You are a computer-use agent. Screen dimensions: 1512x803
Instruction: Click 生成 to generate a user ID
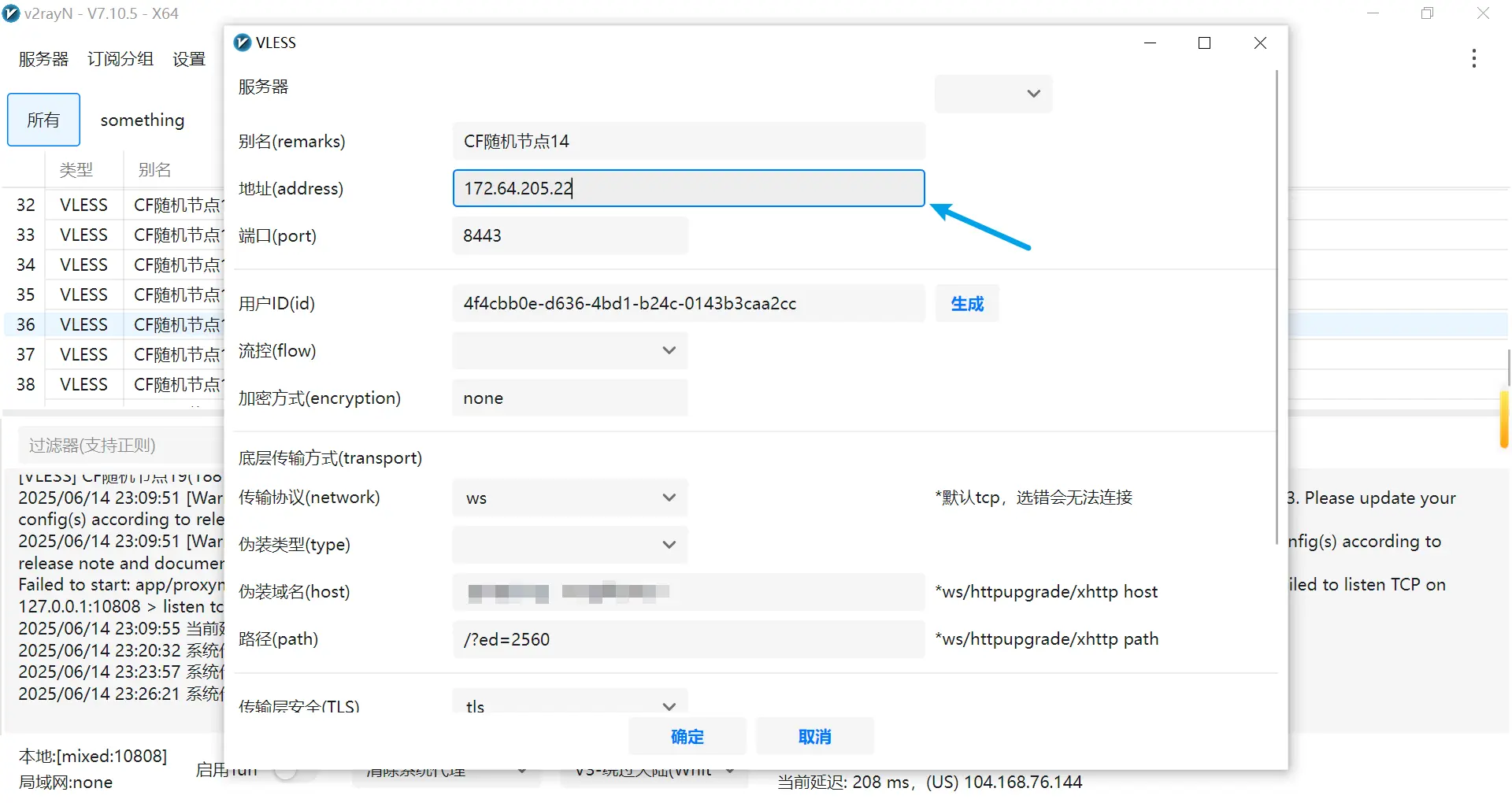(967, 303)
